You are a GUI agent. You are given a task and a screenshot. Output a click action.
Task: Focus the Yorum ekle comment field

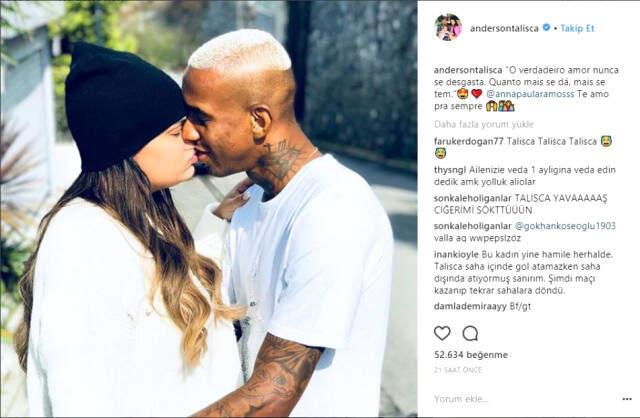(x=522, y=399)
